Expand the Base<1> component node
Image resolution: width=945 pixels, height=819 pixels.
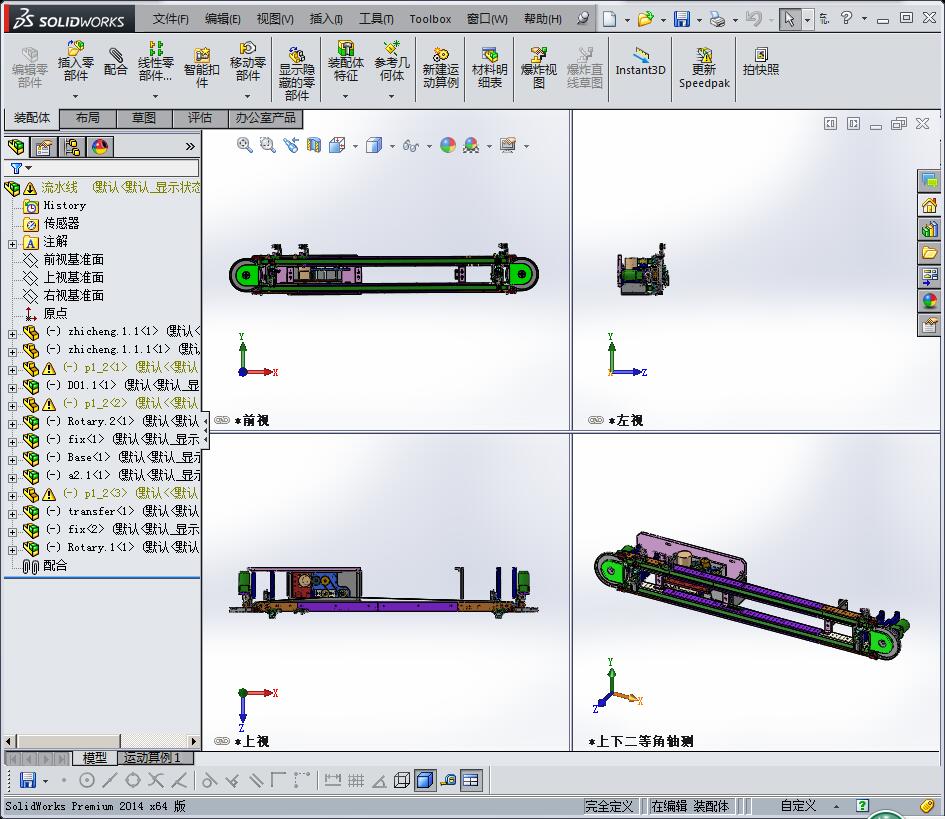(12, 458)
